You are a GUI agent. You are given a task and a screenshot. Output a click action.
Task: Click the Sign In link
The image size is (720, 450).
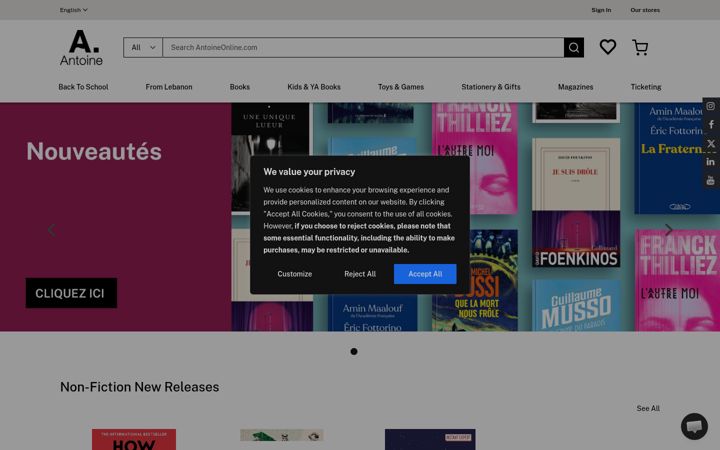601,10
